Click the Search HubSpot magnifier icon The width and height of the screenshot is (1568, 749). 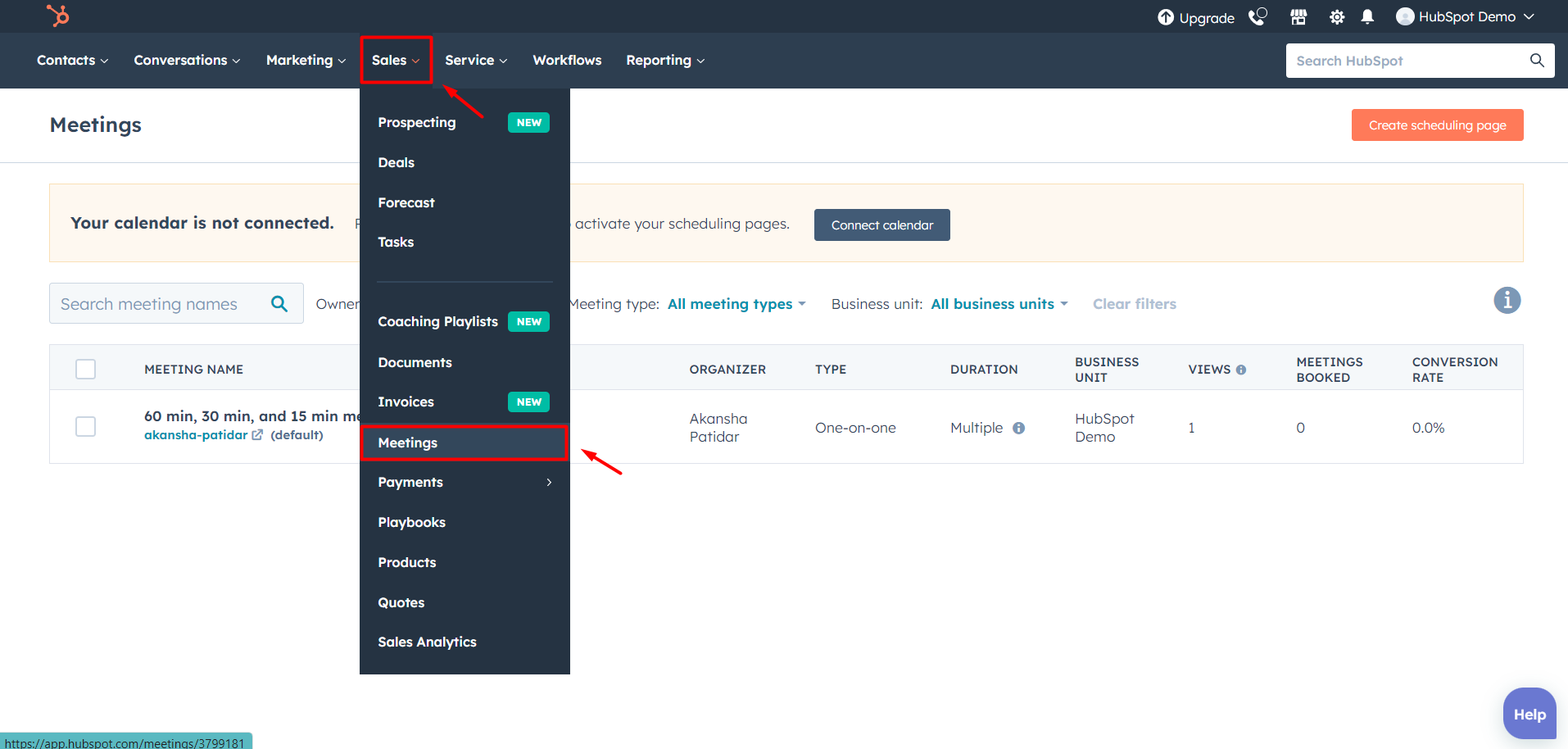(1537, 60)
